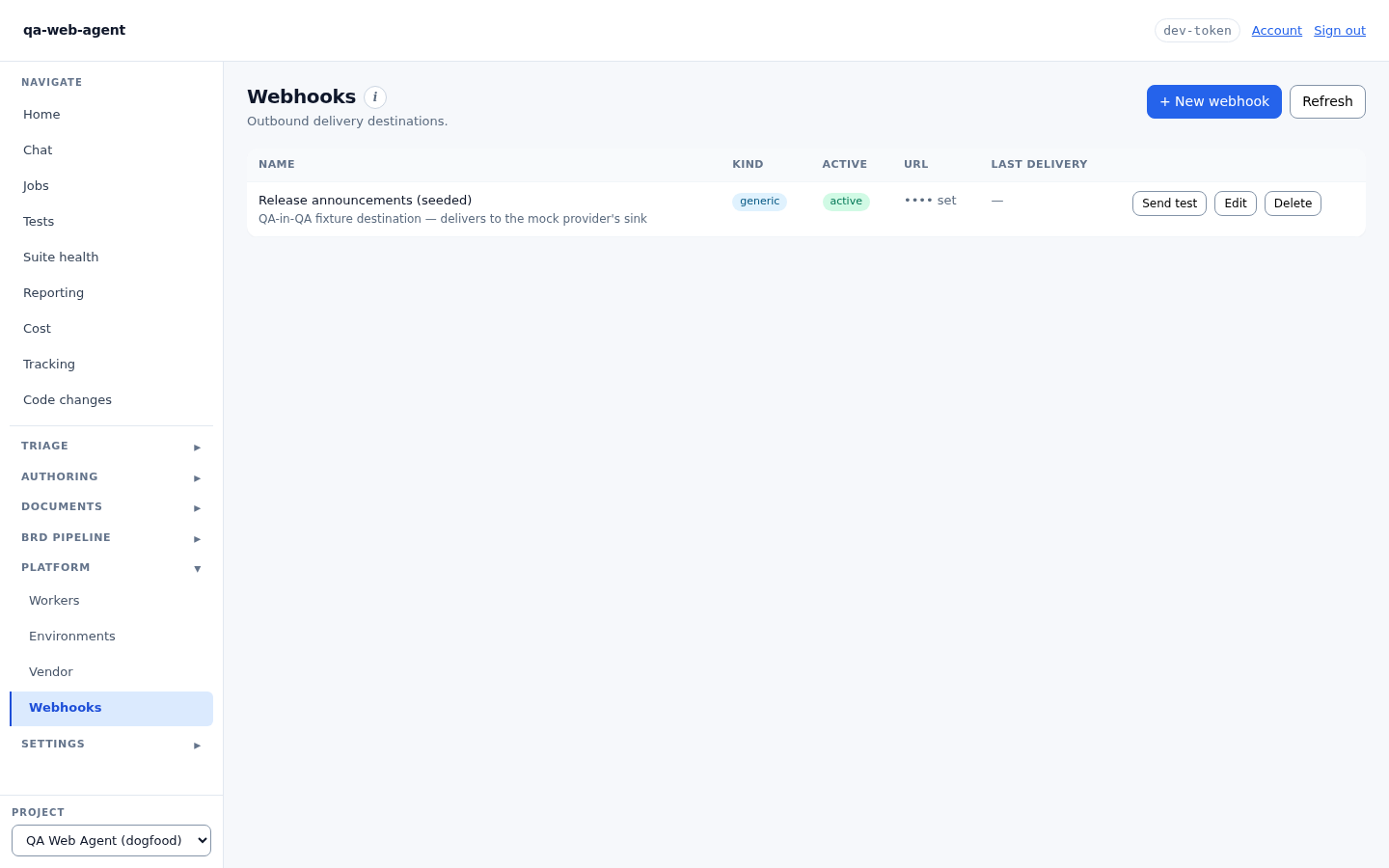Refresh the webhooks list
Viewport: 1389px width, 868px height.
(1327, 102)
